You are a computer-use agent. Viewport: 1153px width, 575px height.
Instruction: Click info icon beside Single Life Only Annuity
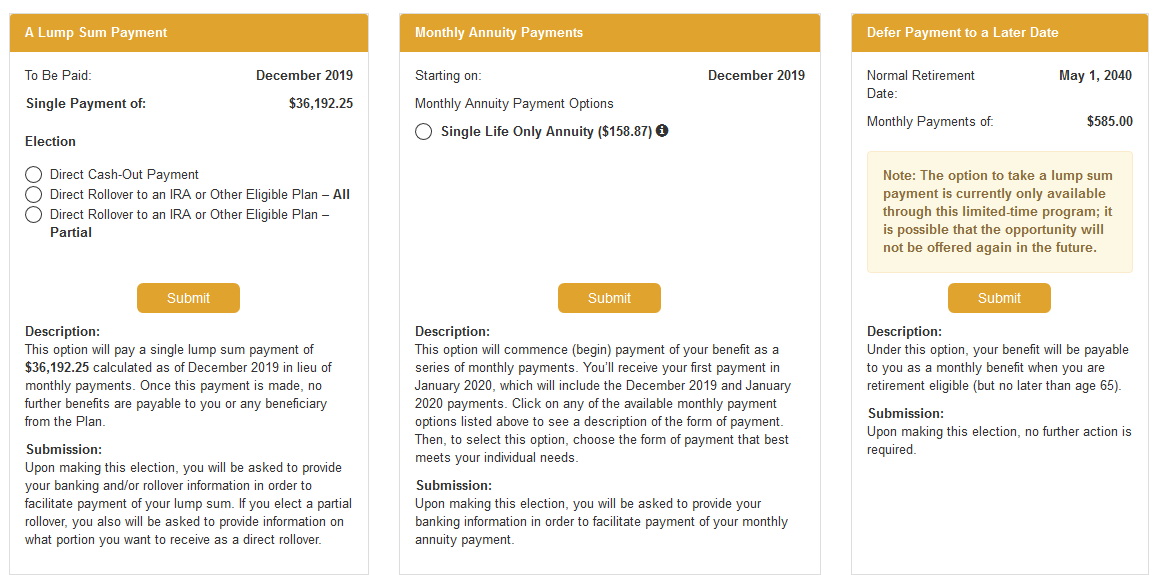tap(662, 131)
